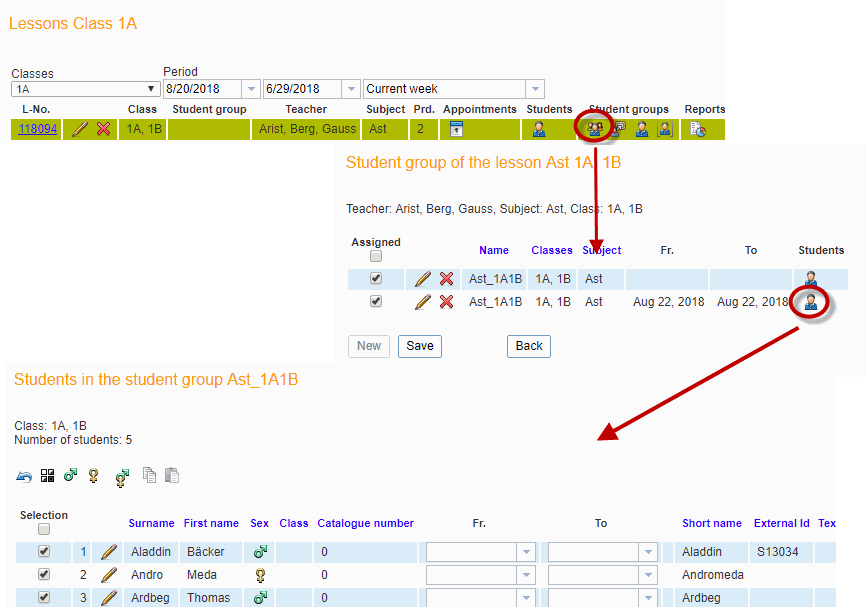Edit student Andro Meda with pencil

[x=109, y=575]
